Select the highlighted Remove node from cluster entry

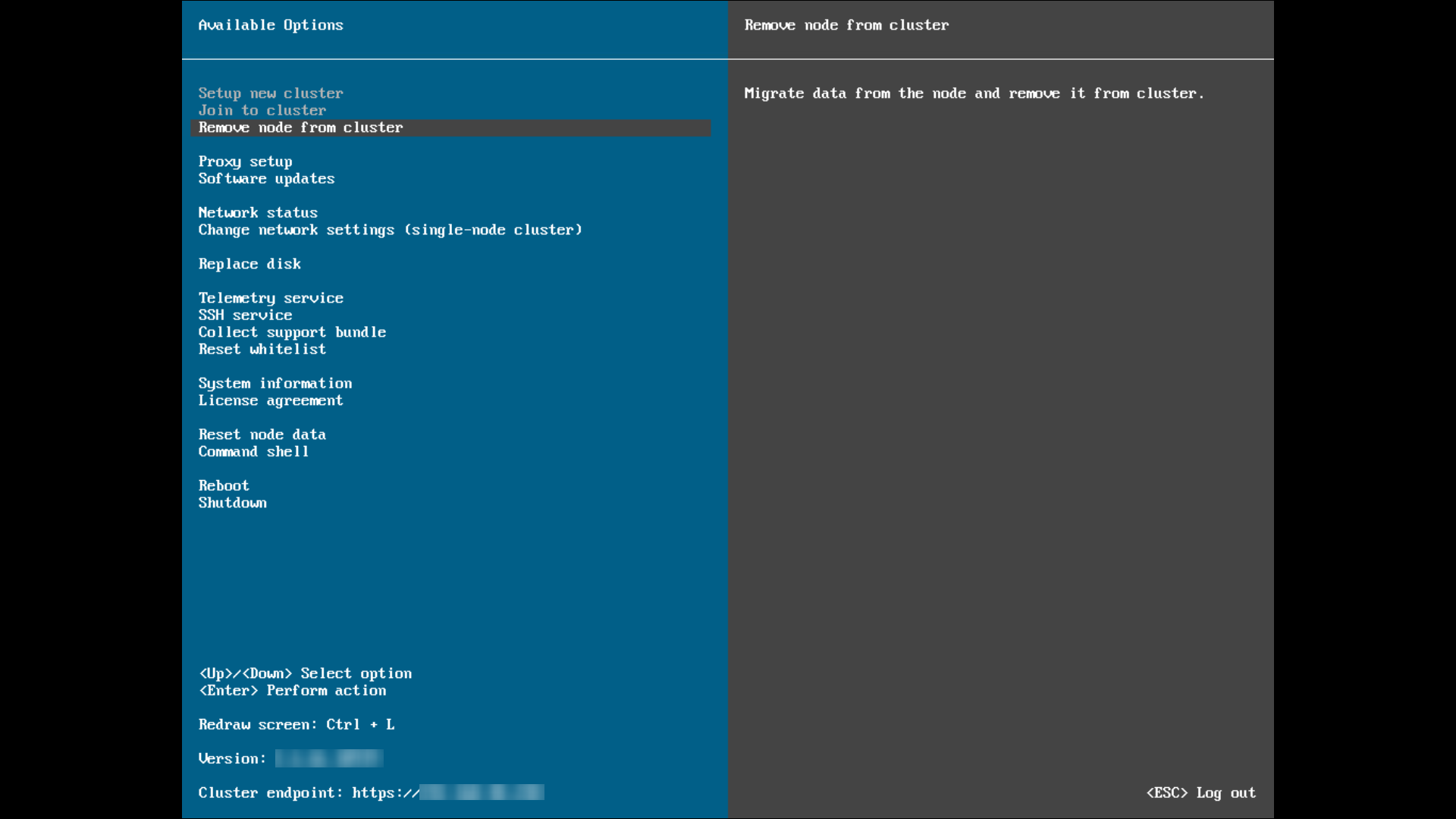click(451, 127)
